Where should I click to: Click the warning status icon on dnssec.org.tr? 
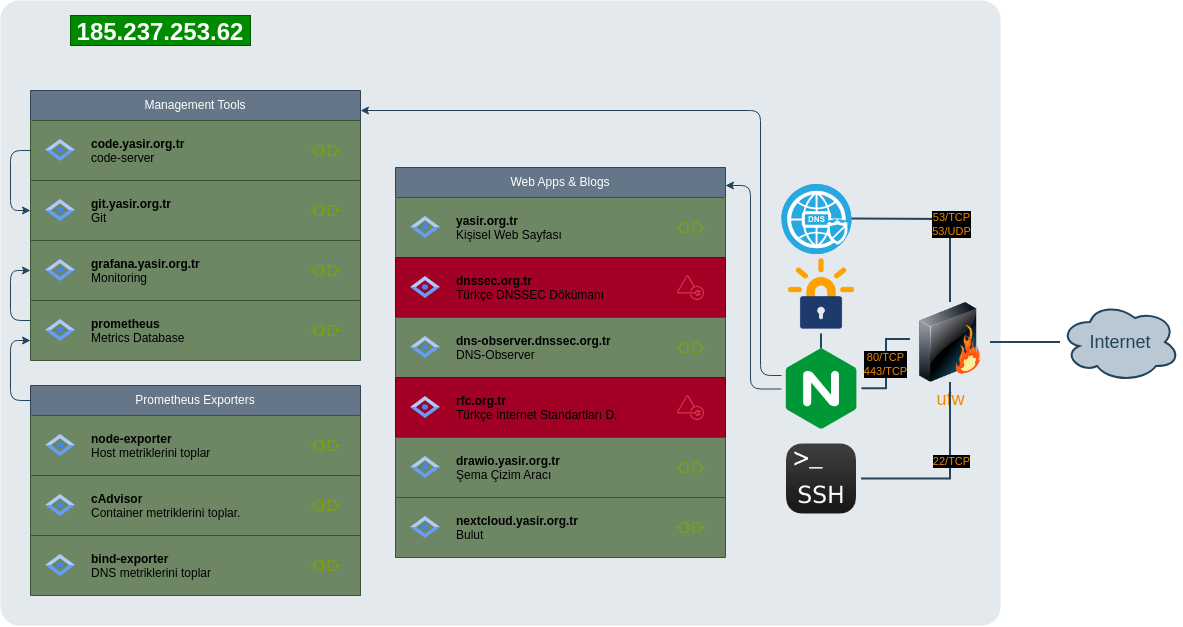tap(690, 287)
